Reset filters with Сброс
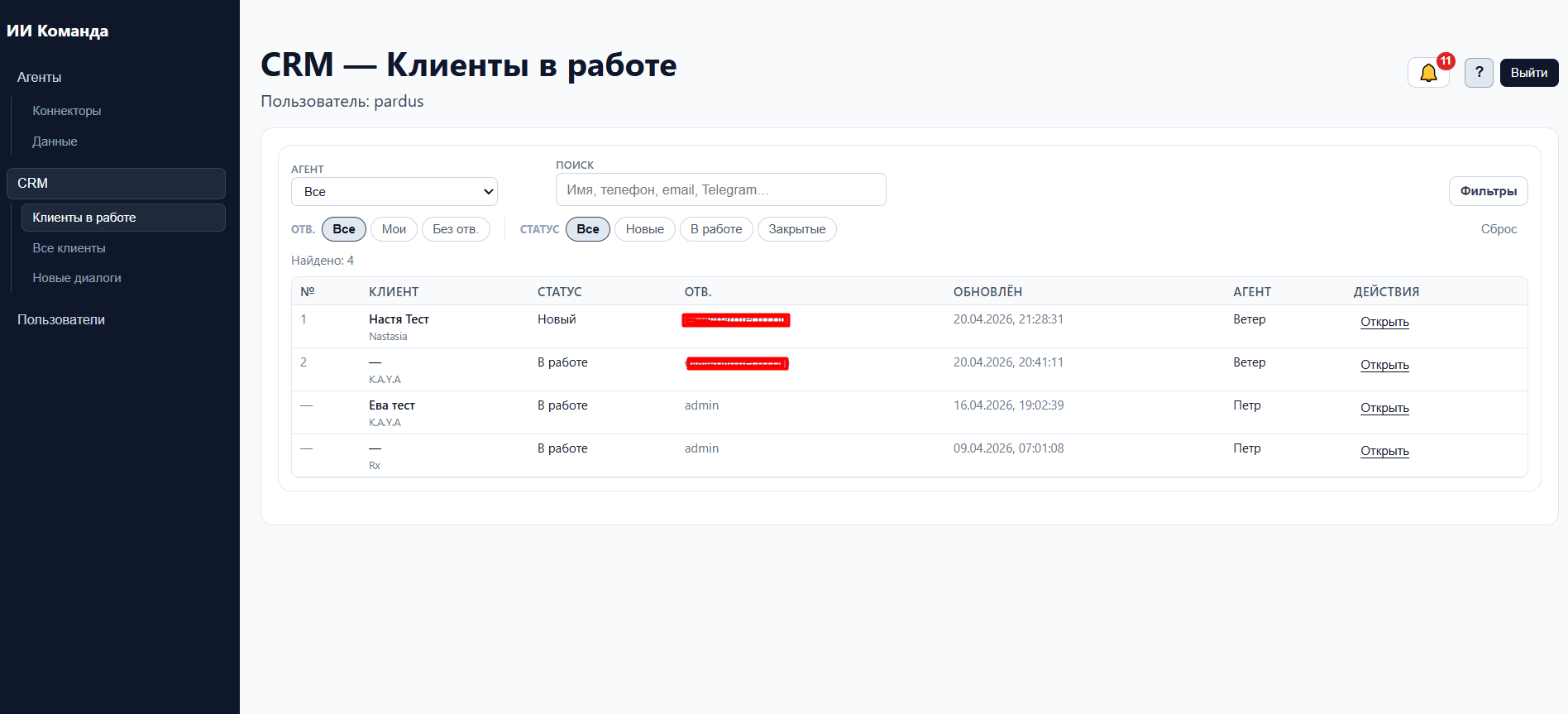The height and width of the screenshot is (714, 1568). 1499,229
